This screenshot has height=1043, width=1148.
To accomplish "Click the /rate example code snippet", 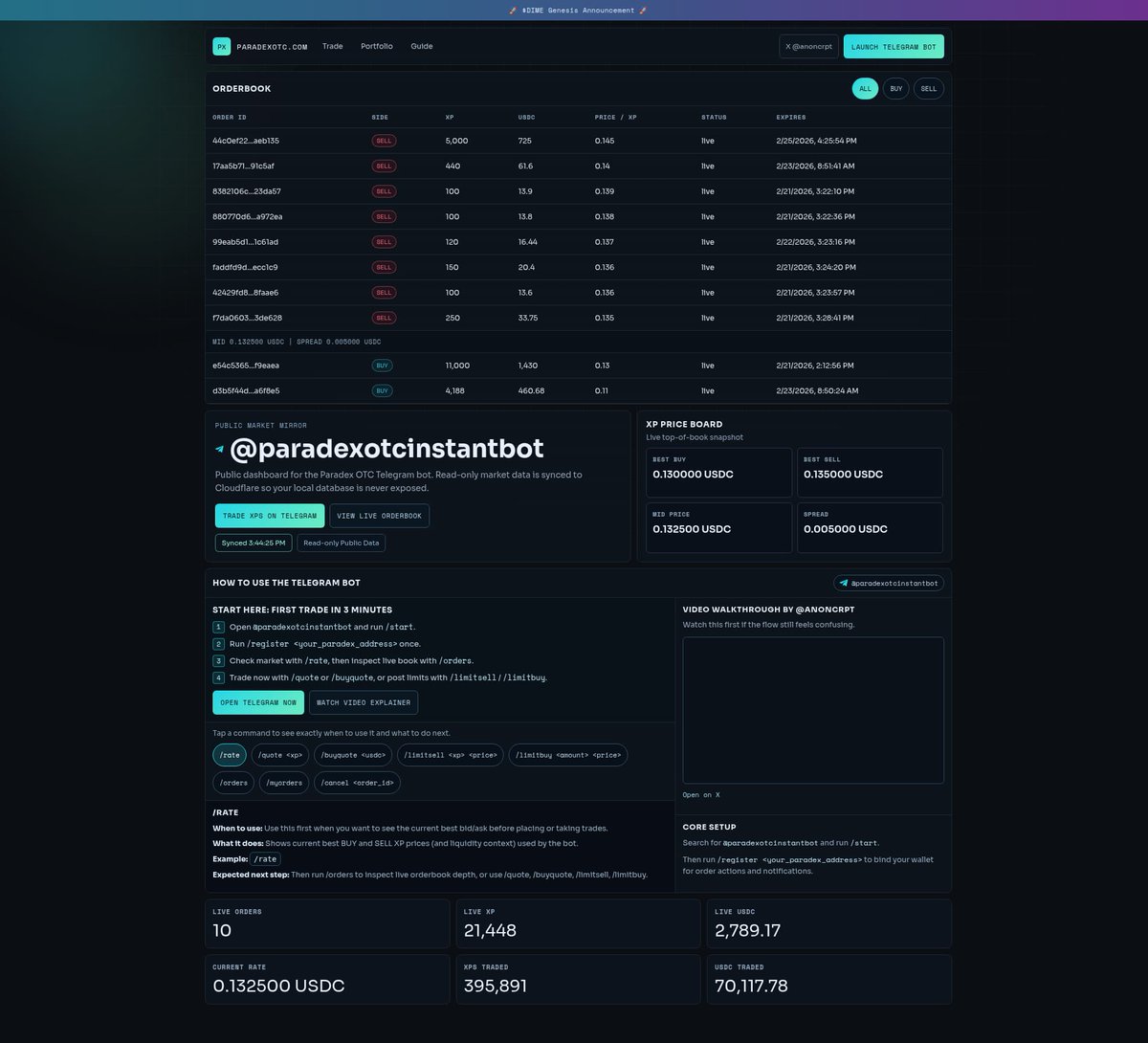I will (265, 859).
